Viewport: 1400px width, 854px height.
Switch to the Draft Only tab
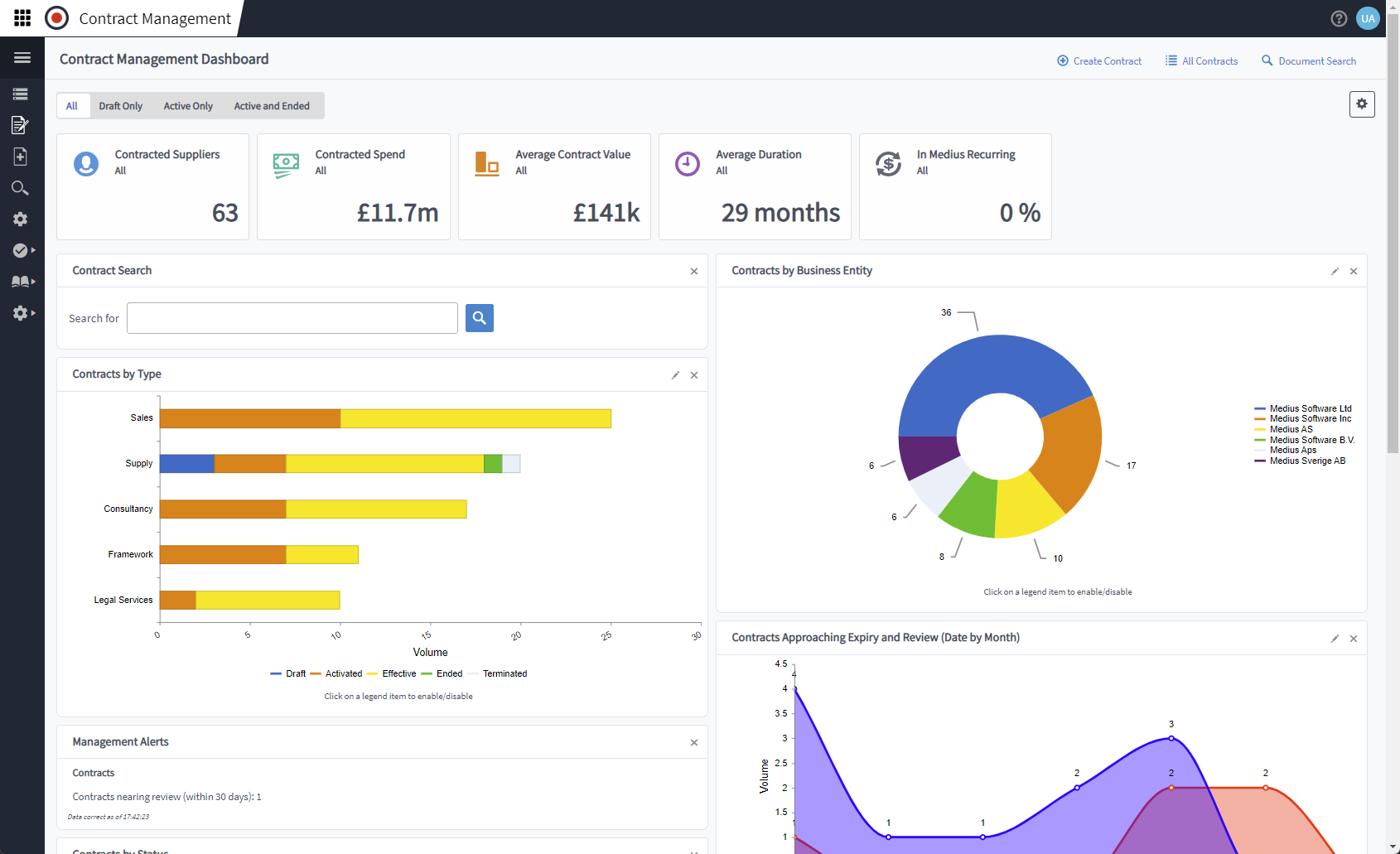[120, 106]
